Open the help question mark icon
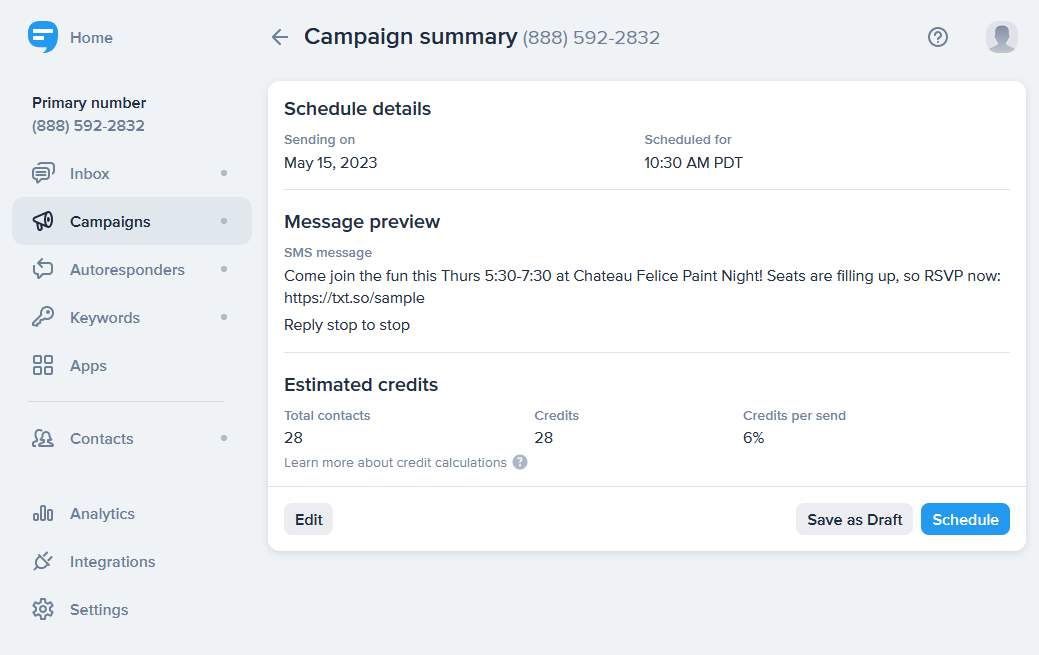 coord(938,37)
